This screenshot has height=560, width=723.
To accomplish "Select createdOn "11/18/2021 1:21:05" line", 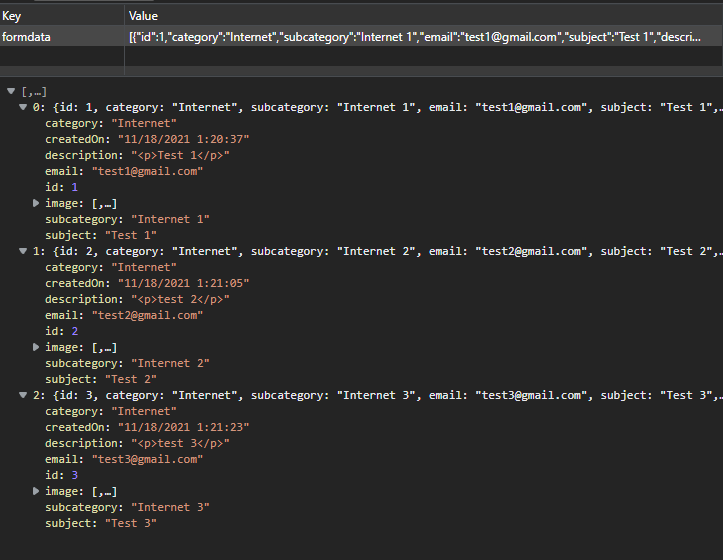I will coord(147,283).
